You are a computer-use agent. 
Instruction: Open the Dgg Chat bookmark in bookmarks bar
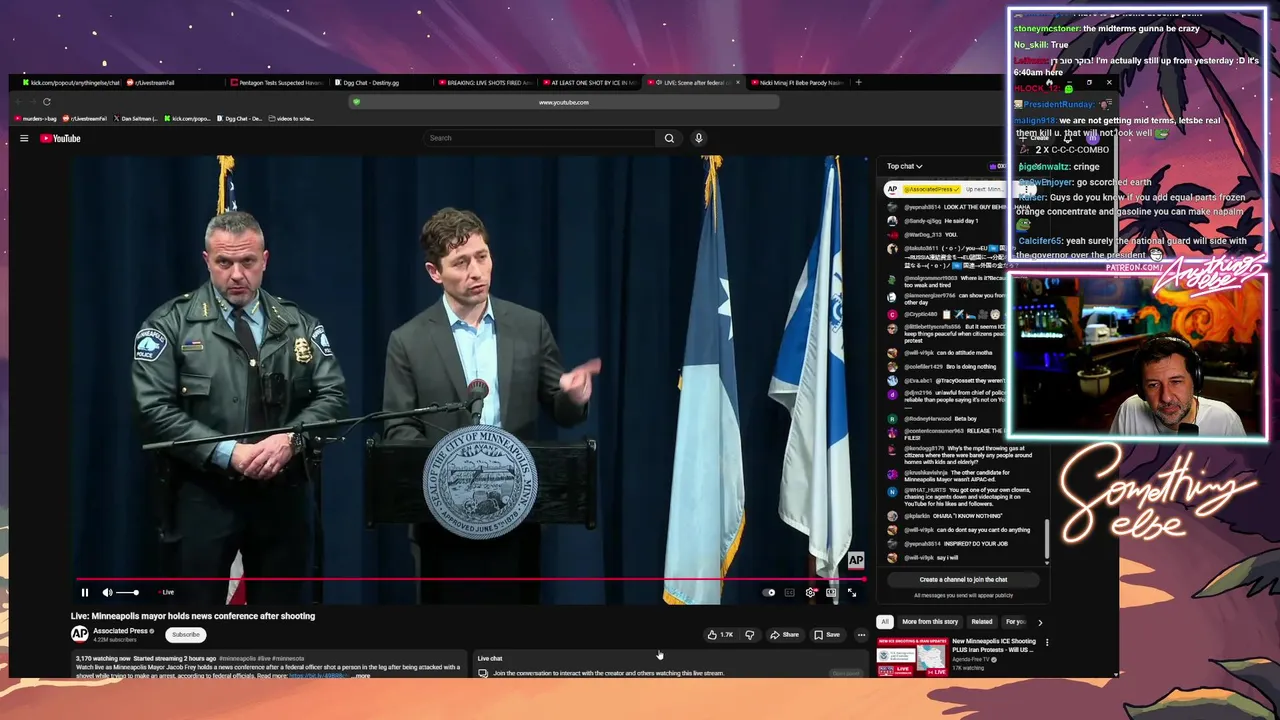pos(239,119)
